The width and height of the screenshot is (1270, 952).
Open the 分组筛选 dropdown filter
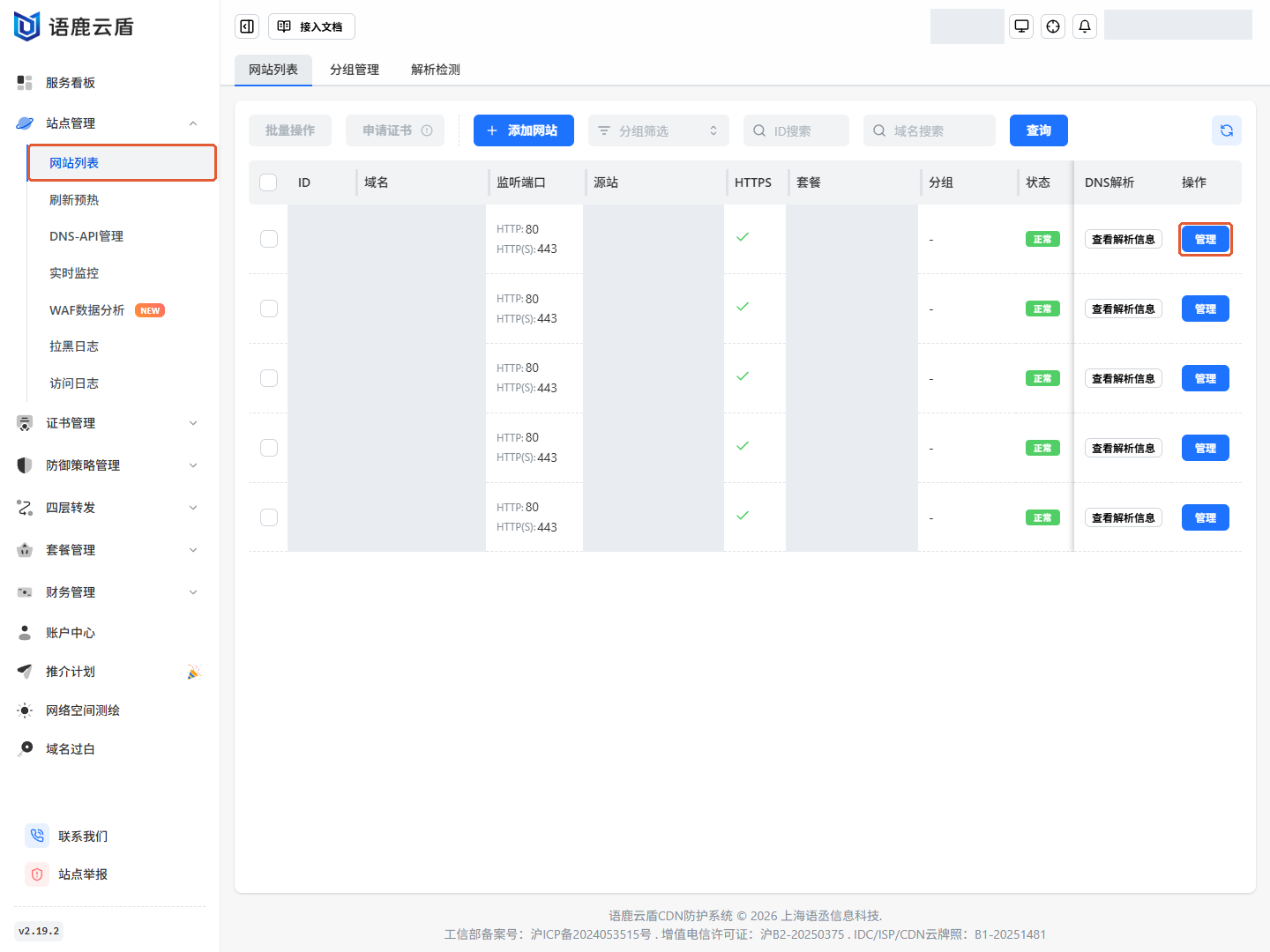click(659, 130)
